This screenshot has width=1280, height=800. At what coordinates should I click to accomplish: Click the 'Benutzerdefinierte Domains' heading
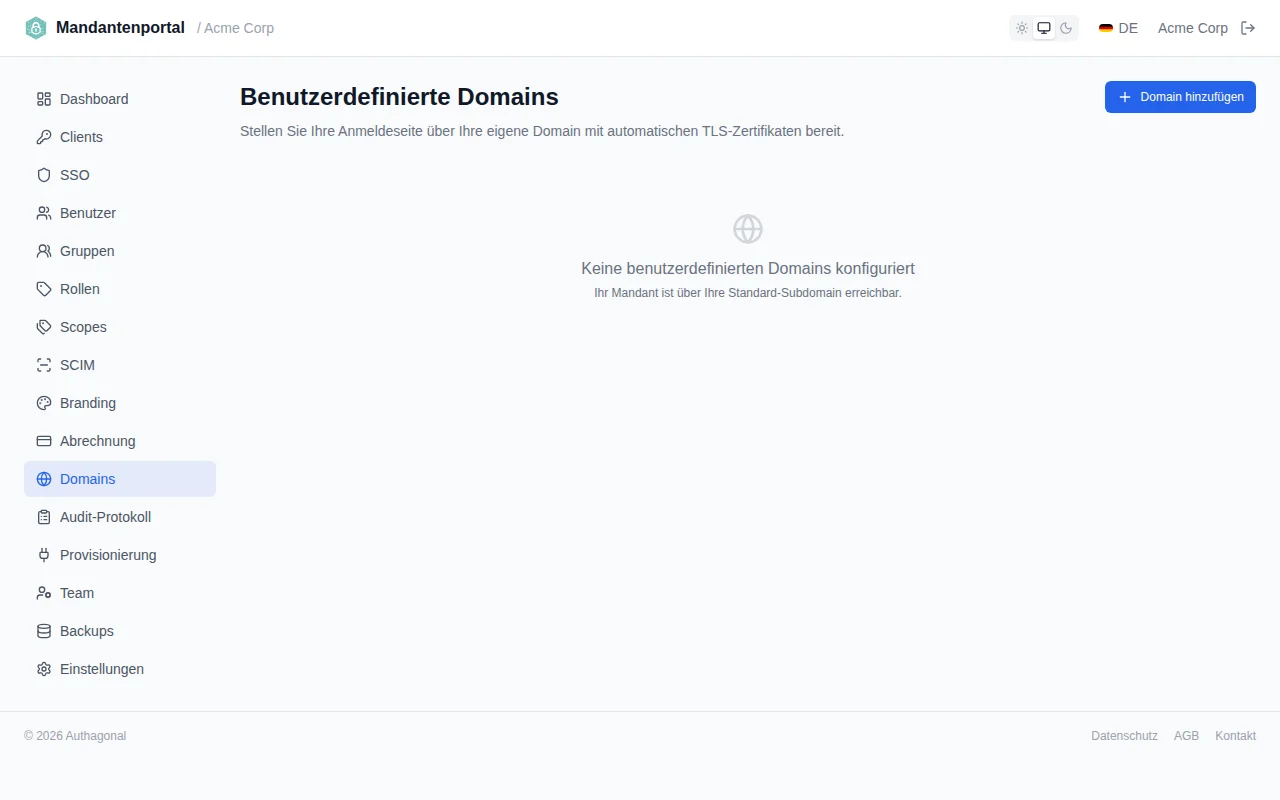[x=399, y=97]
